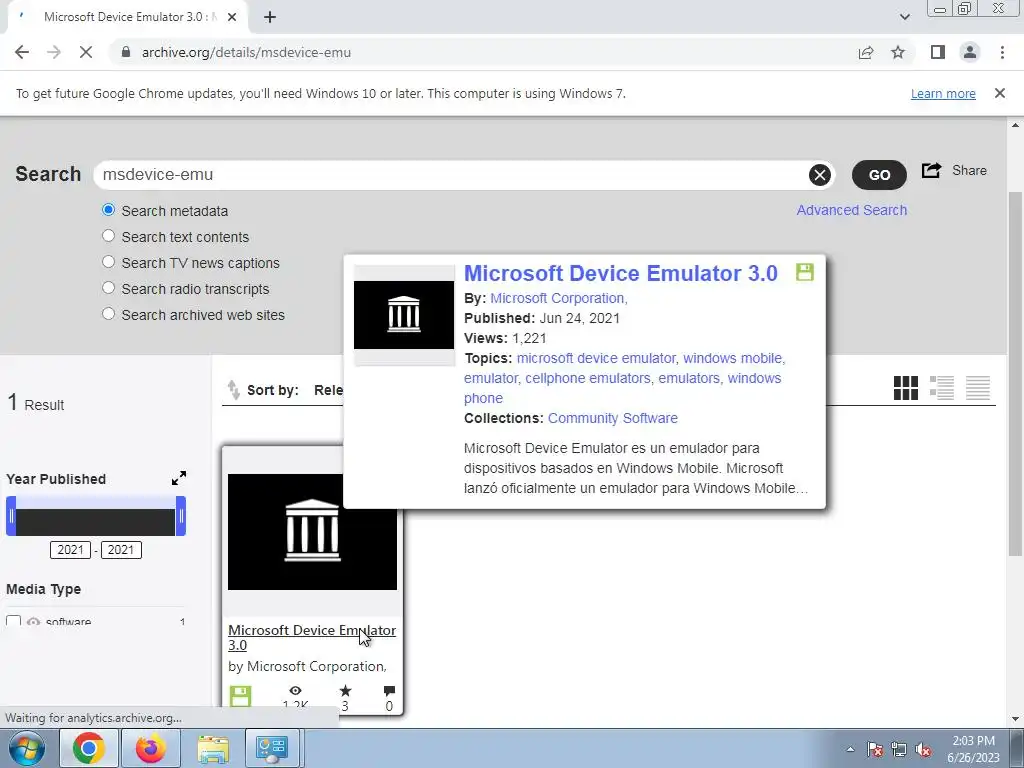
Task: Select Search text contents option
Action: coord(108,235)
